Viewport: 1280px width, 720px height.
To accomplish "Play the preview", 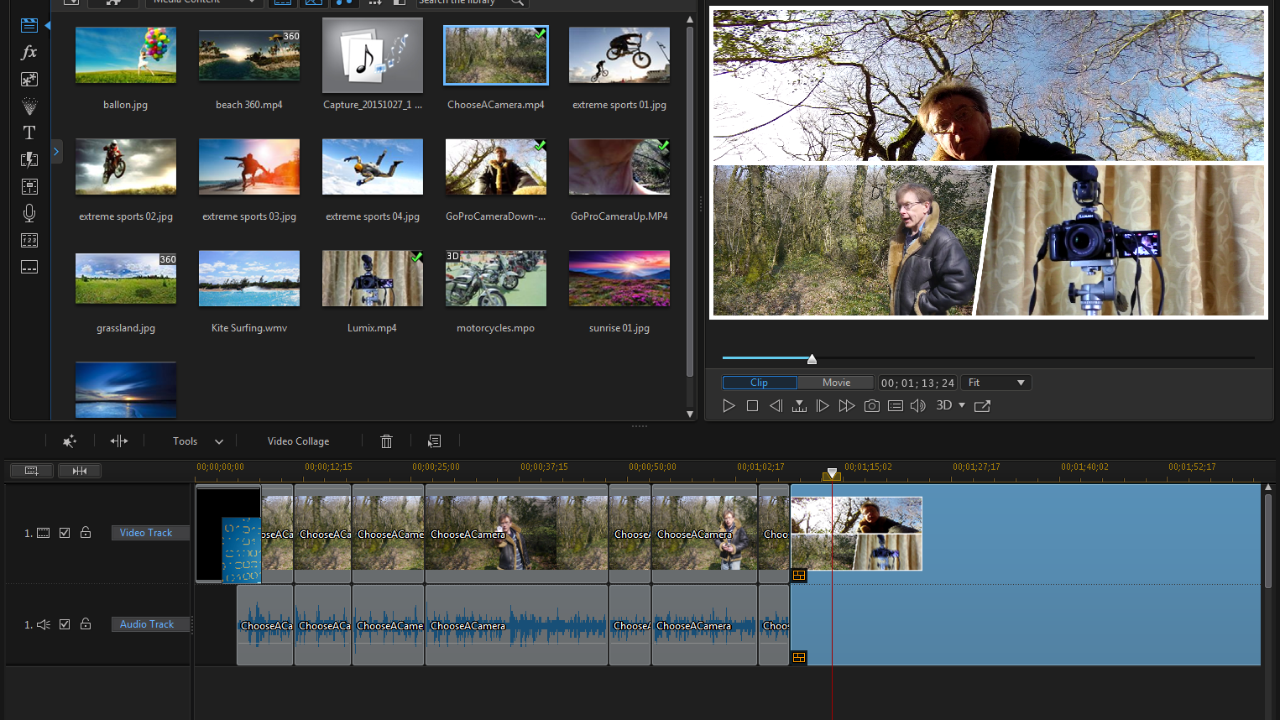I will coord(729,406).
